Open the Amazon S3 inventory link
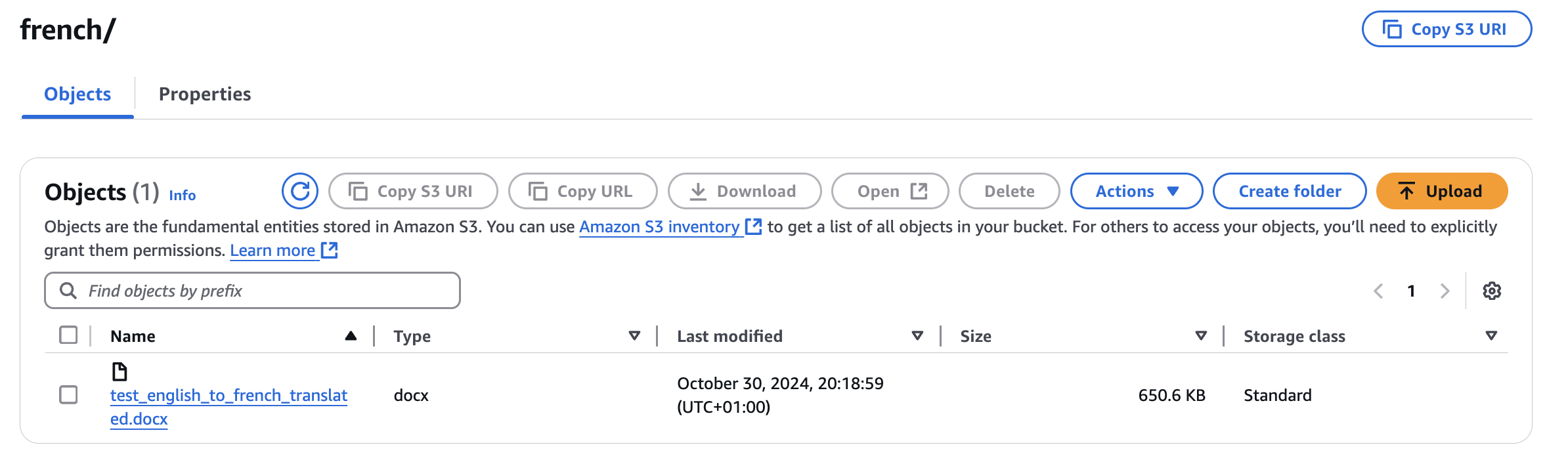 coord(659,227)
